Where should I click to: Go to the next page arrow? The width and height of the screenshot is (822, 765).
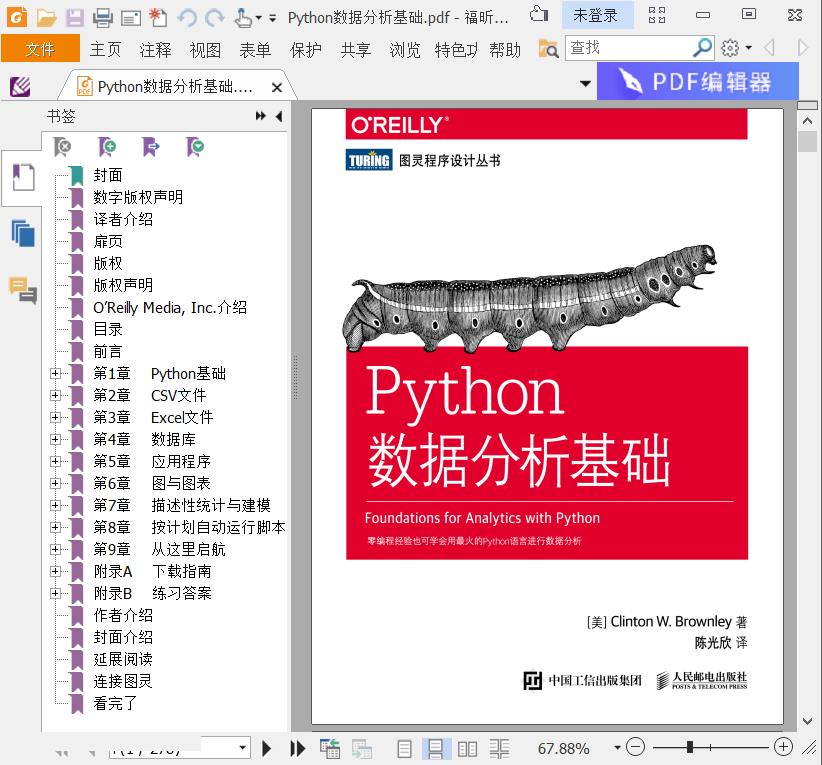pos(266,748)
